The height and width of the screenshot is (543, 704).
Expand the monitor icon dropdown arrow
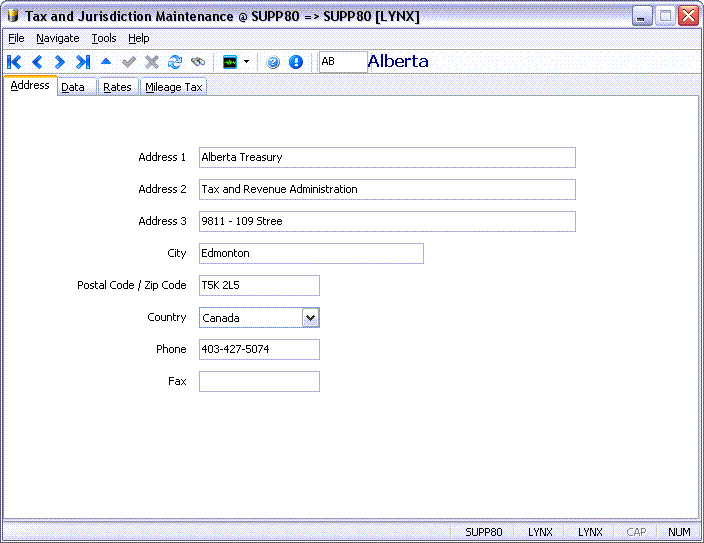point(246,62)
